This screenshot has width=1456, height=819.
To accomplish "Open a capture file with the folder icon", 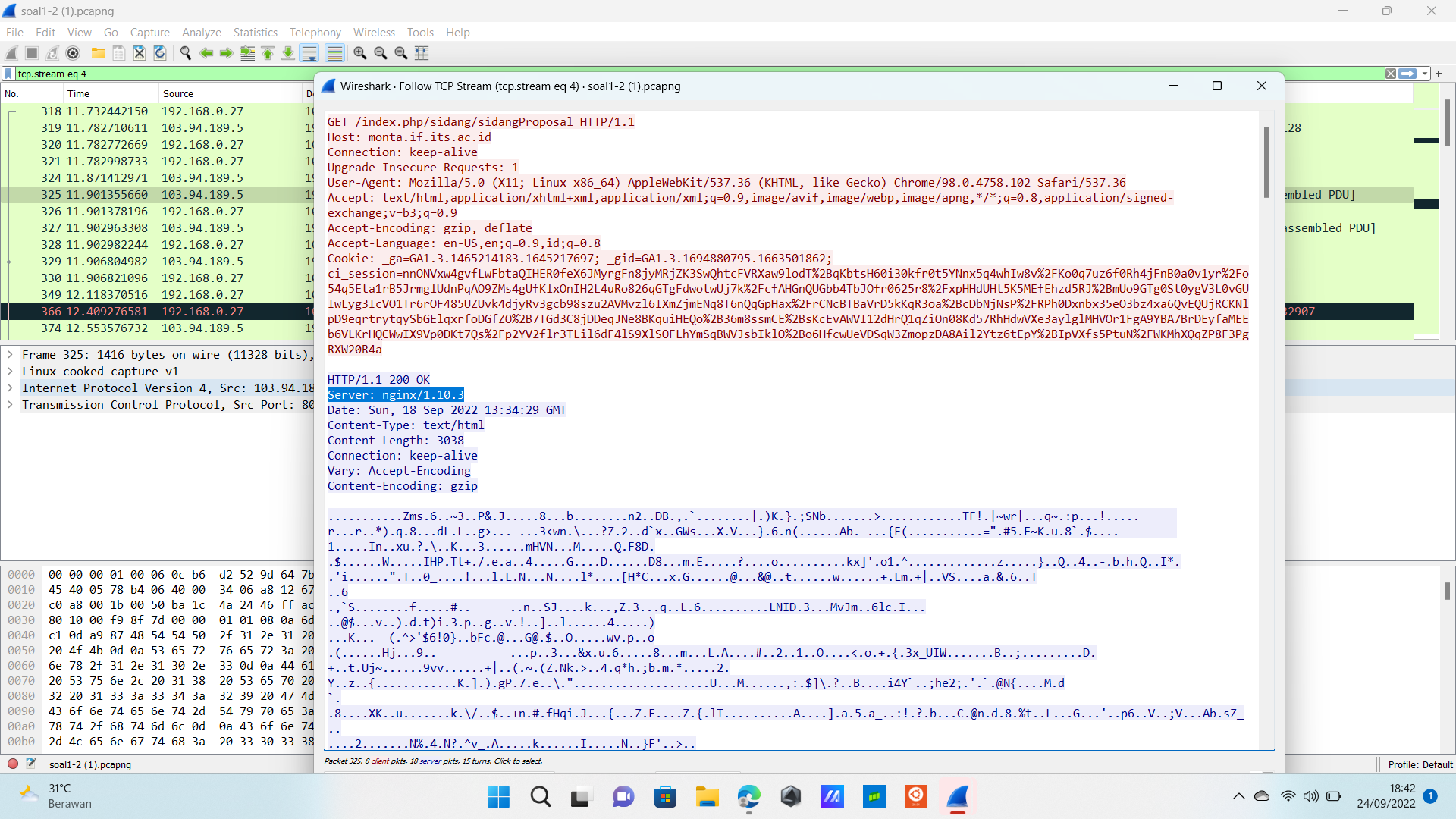I will (x=98, y=53).
